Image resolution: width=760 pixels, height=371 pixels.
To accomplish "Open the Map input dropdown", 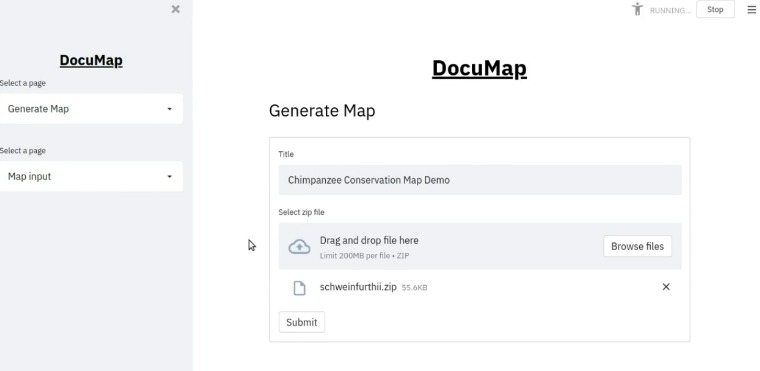I will point(91,177).
